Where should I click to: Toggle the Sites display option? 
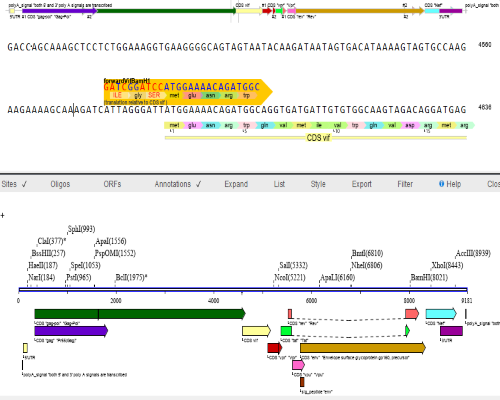click(14, 184)
